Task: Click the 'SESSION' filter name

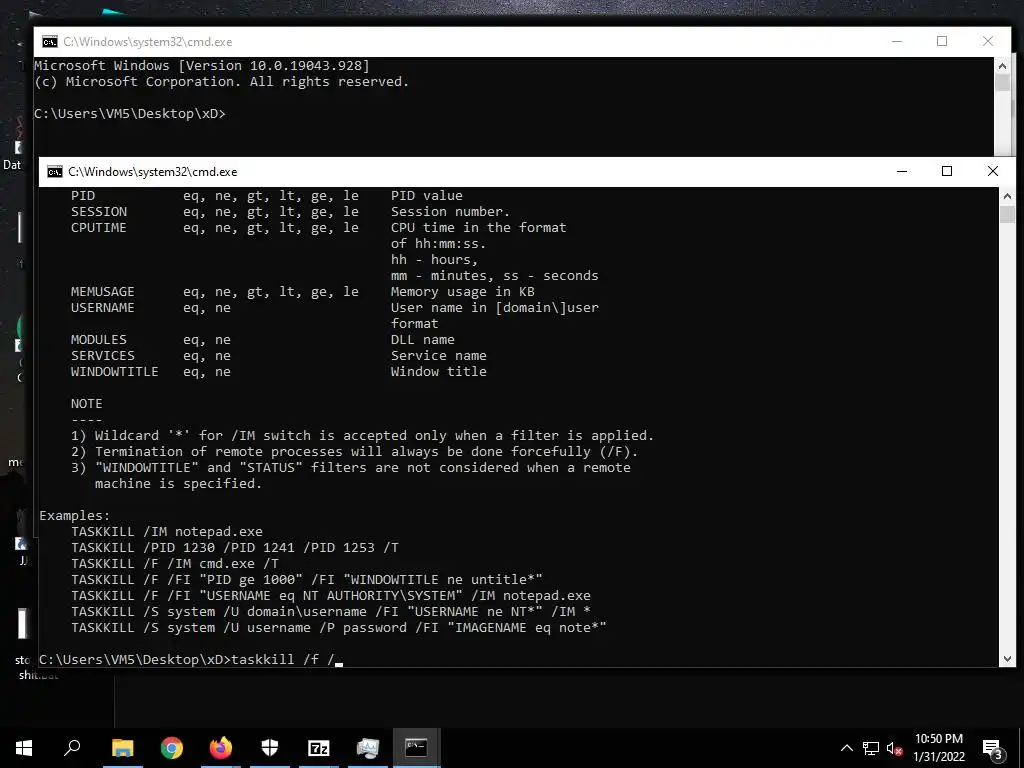Action: pyautogui.click(x=99, y=212)
